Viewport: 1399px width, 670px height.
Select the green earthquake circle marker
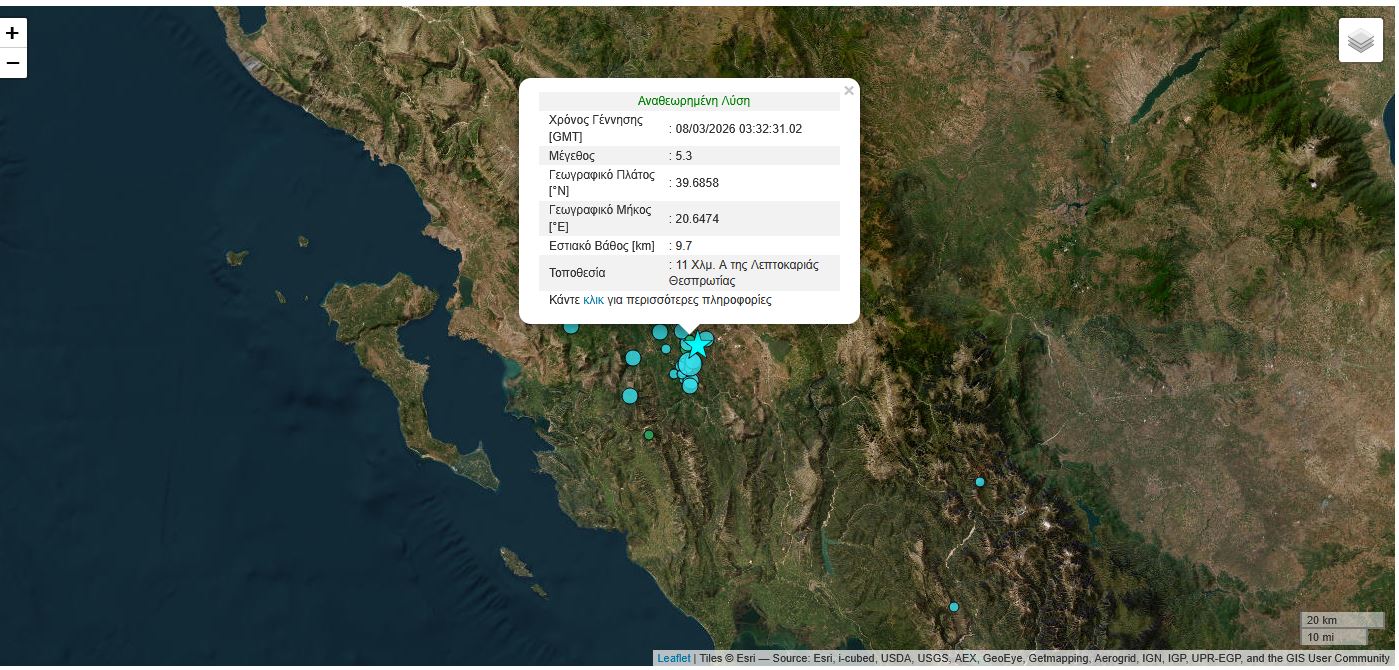pyautogui.click(x=649, y=435)
